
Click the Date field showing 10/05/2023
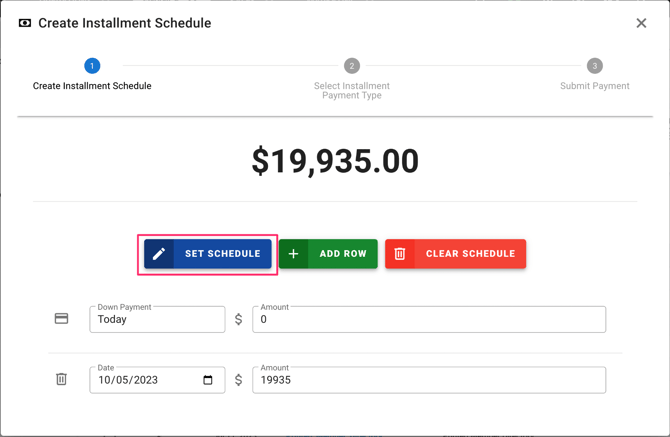[x=145, y=380]
